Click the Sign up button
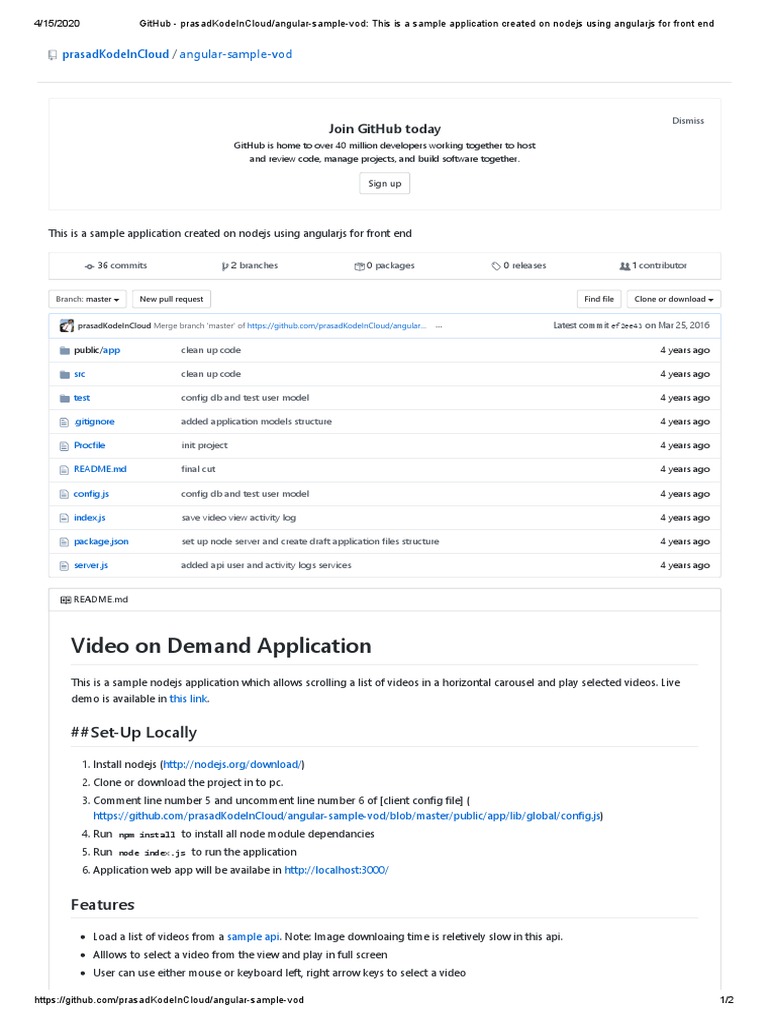 click(x=385, y=184)
